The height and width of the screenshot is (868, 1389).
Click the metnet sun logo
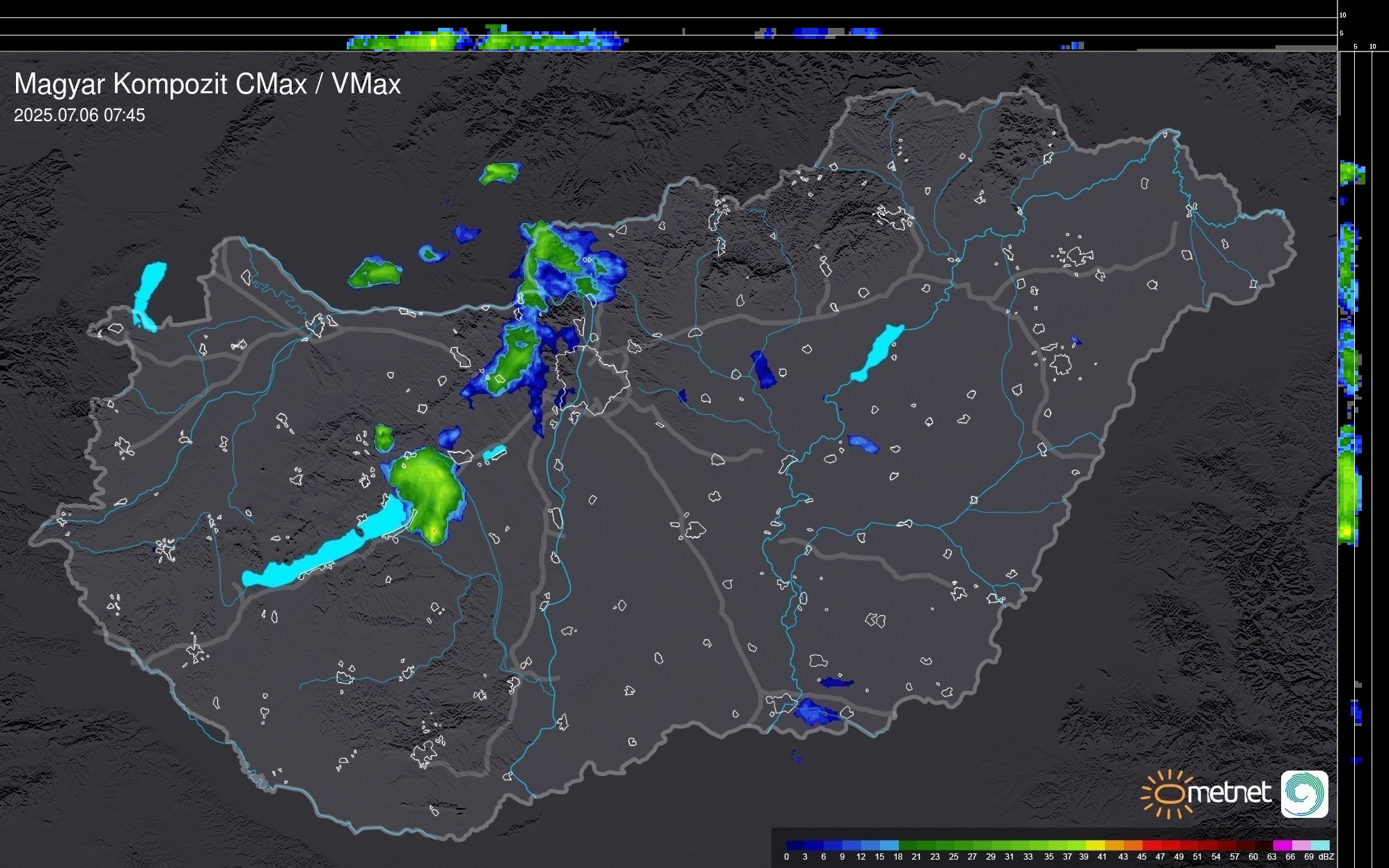pos(1167,794)
